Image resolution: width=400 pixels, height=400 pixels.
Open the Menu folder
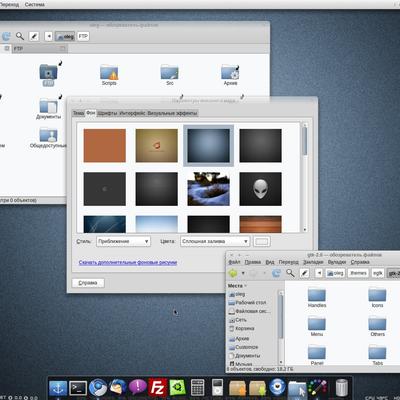[317, 327]
